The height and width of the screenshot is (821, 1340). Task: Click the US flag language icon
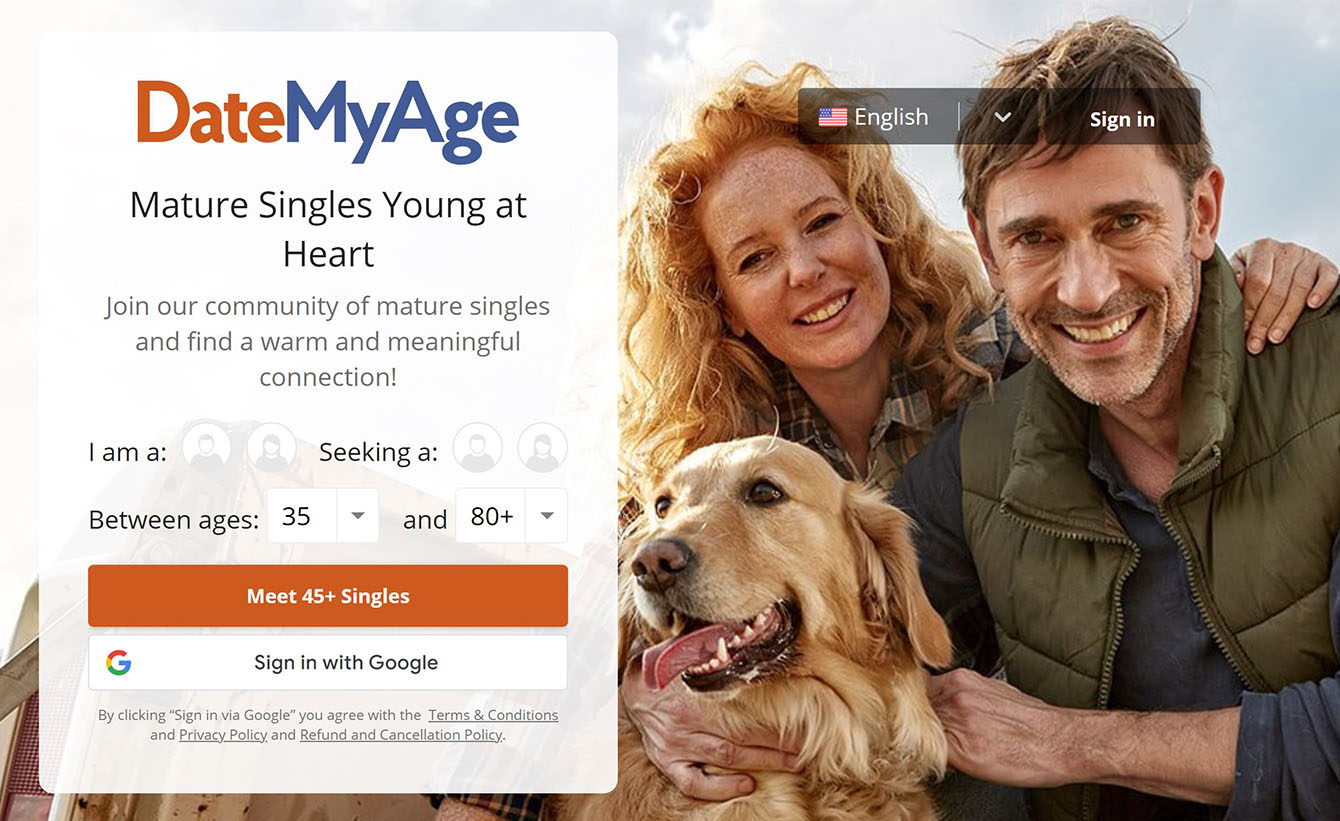coord(832,117)
